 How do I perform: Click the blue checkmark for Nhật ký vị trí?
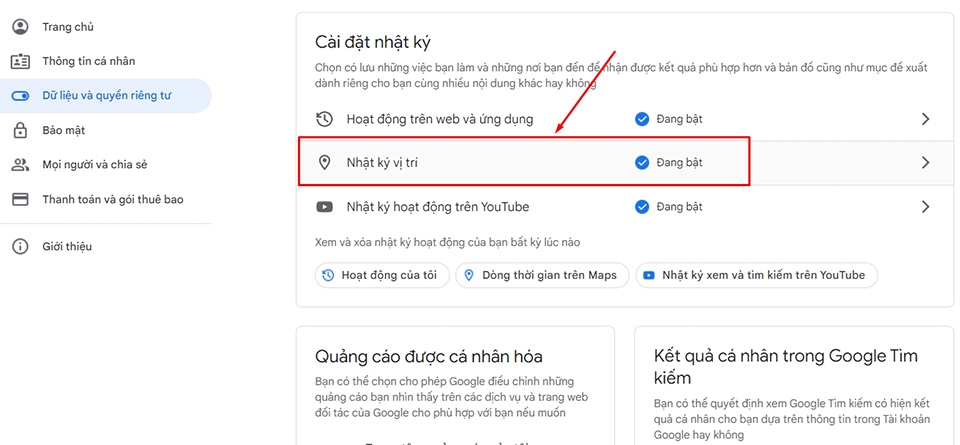(642, 163)
